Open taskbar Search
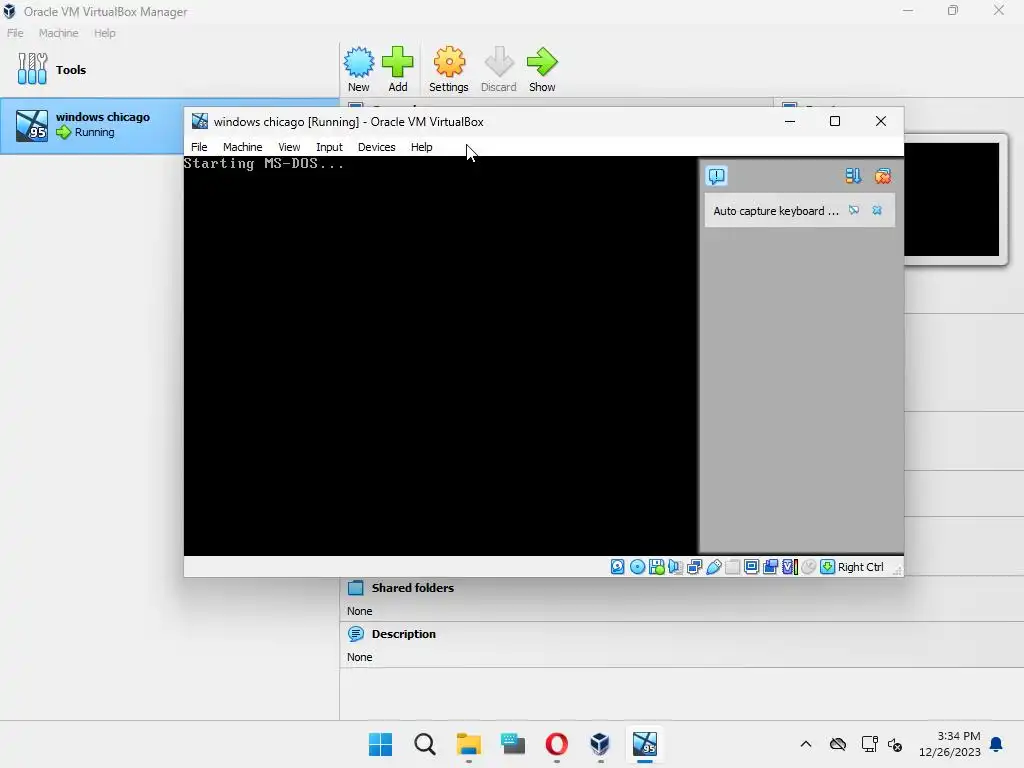Image resolution: width=1024 pixels, height=768 pixels. [424, 744]
